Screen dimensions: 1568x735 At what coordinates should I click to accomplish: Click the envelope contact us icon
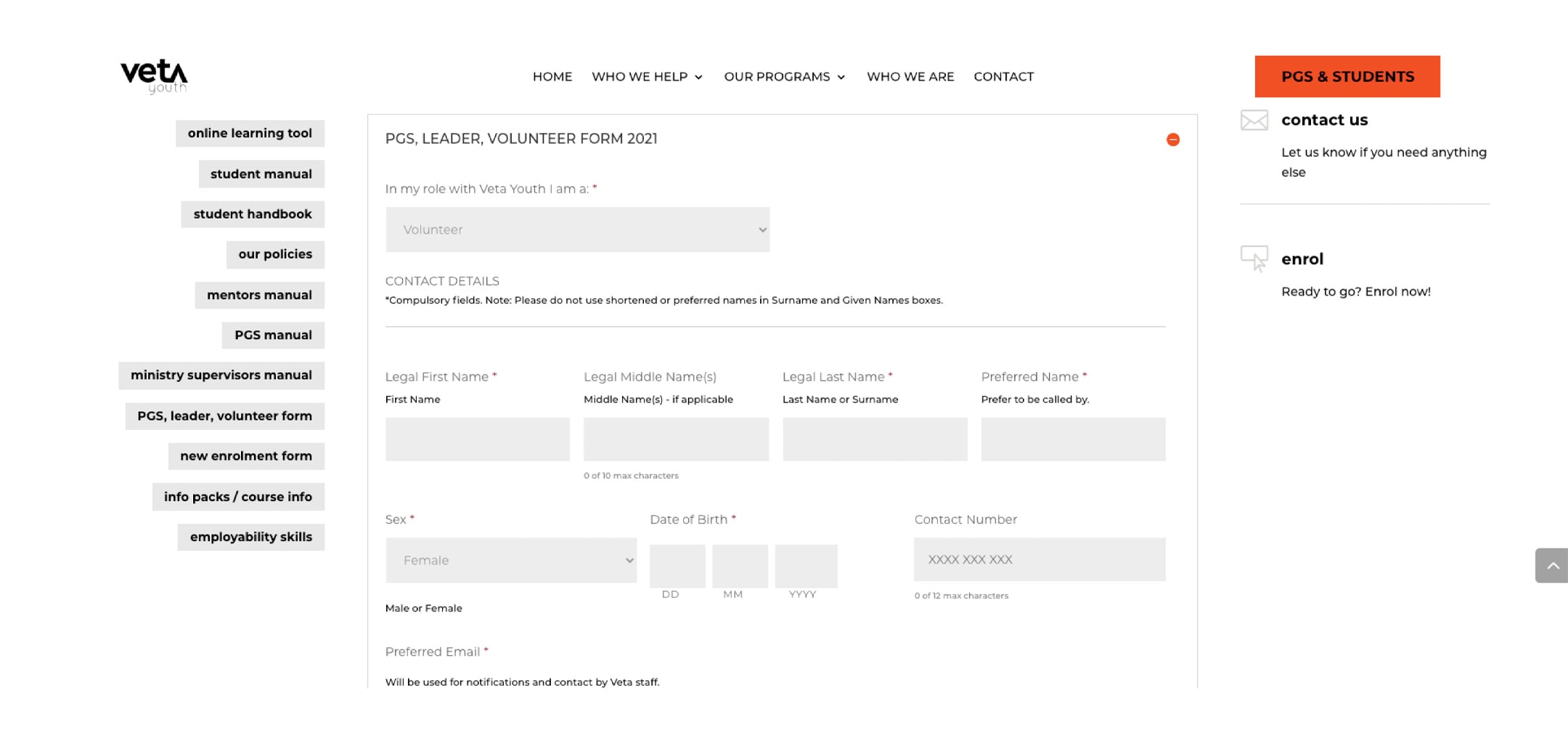click(x=1254, y=121)
